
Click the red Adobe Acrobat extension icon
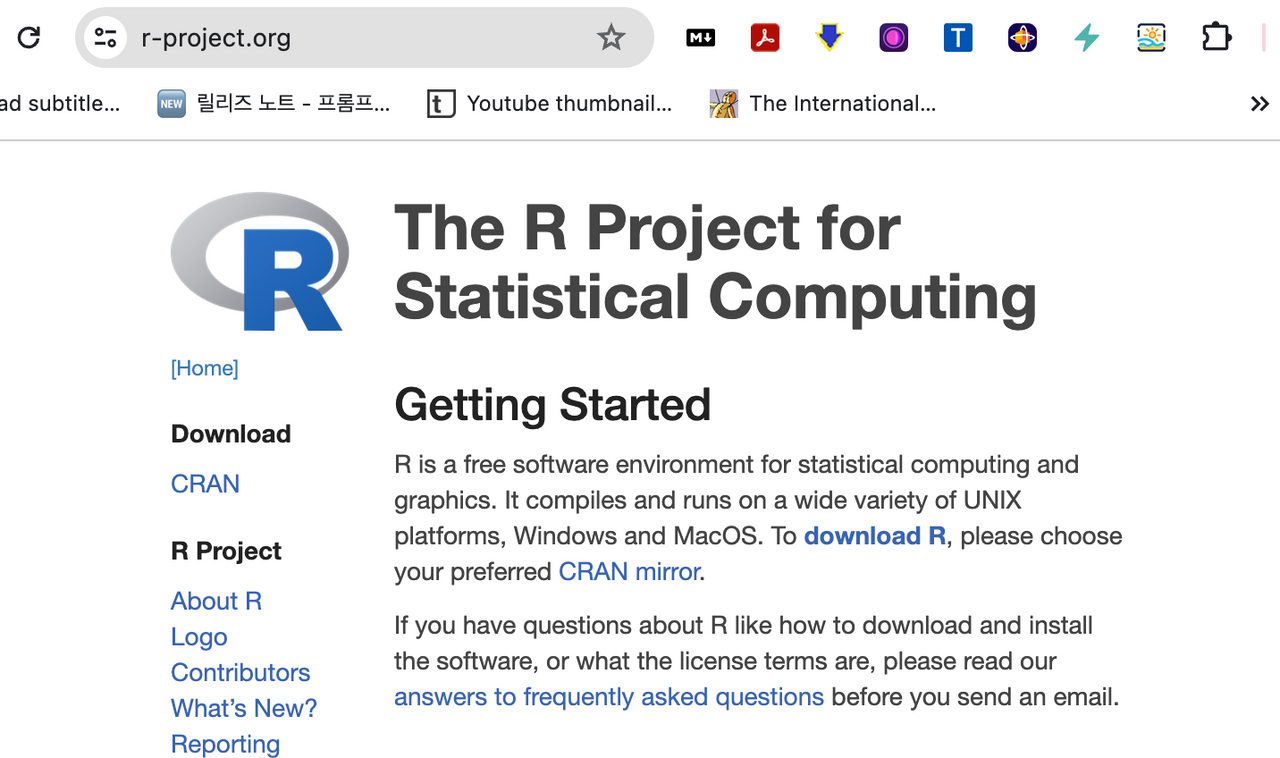coord(765,38)
